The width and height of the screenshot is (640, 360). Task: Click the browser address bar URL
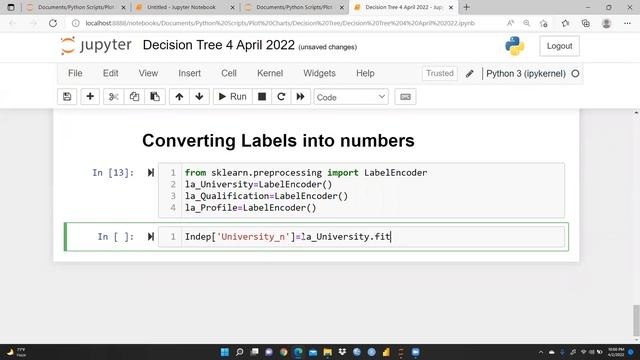280,23
